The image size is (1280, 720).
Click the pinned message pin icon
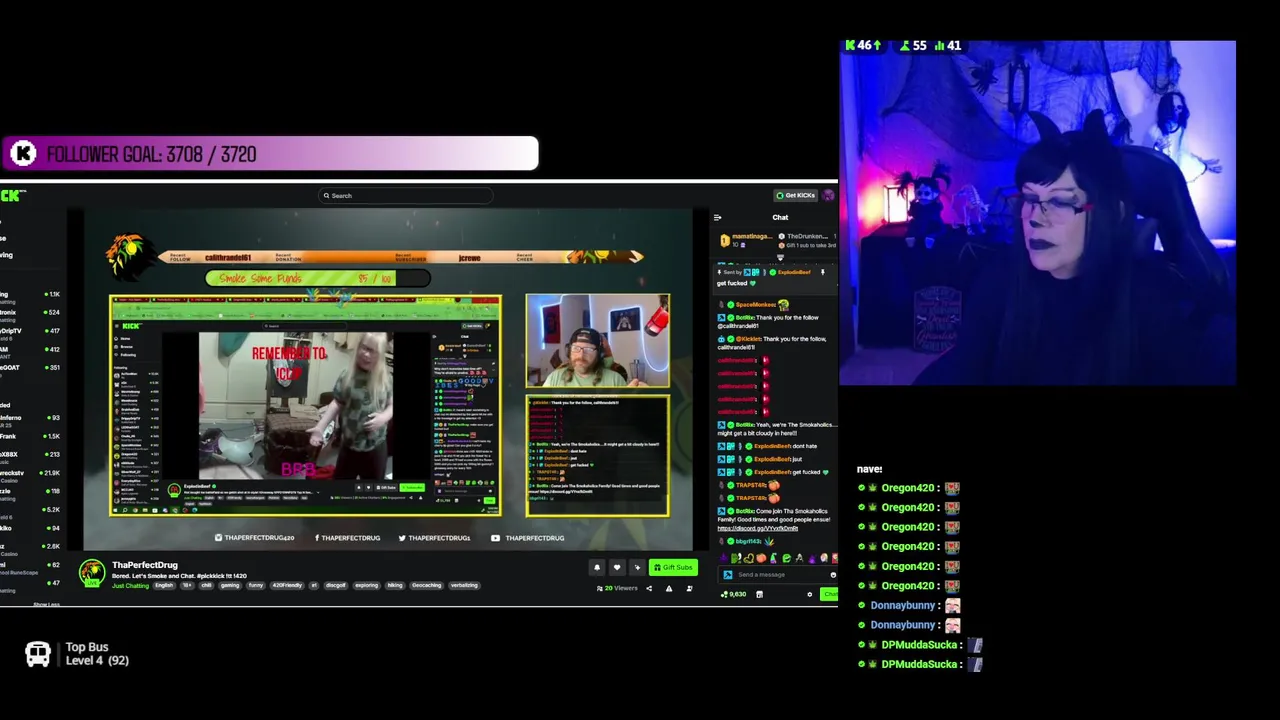tap(823, 272)
